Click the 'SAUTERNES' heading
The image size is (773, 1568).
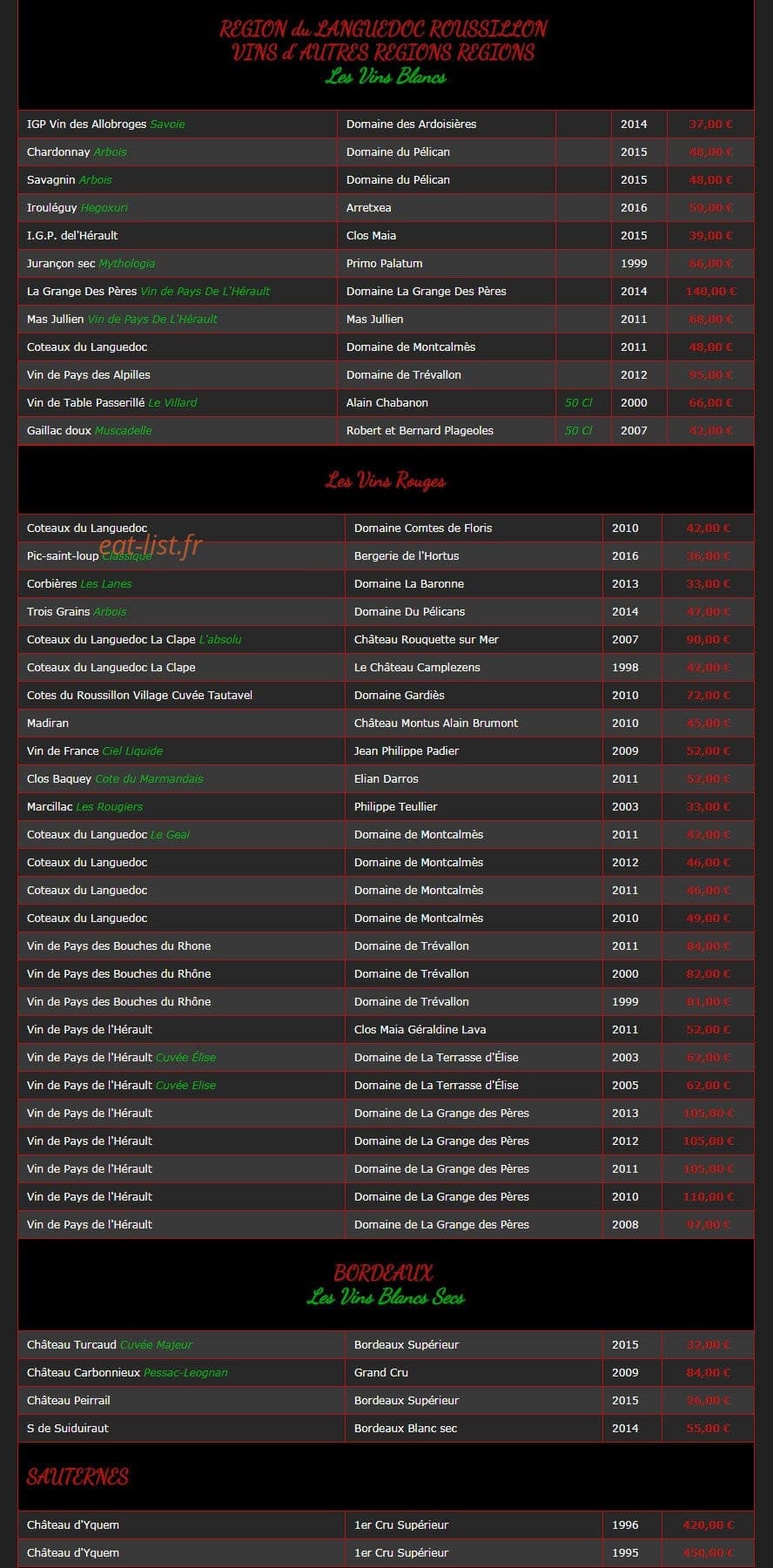[77, 1477]
